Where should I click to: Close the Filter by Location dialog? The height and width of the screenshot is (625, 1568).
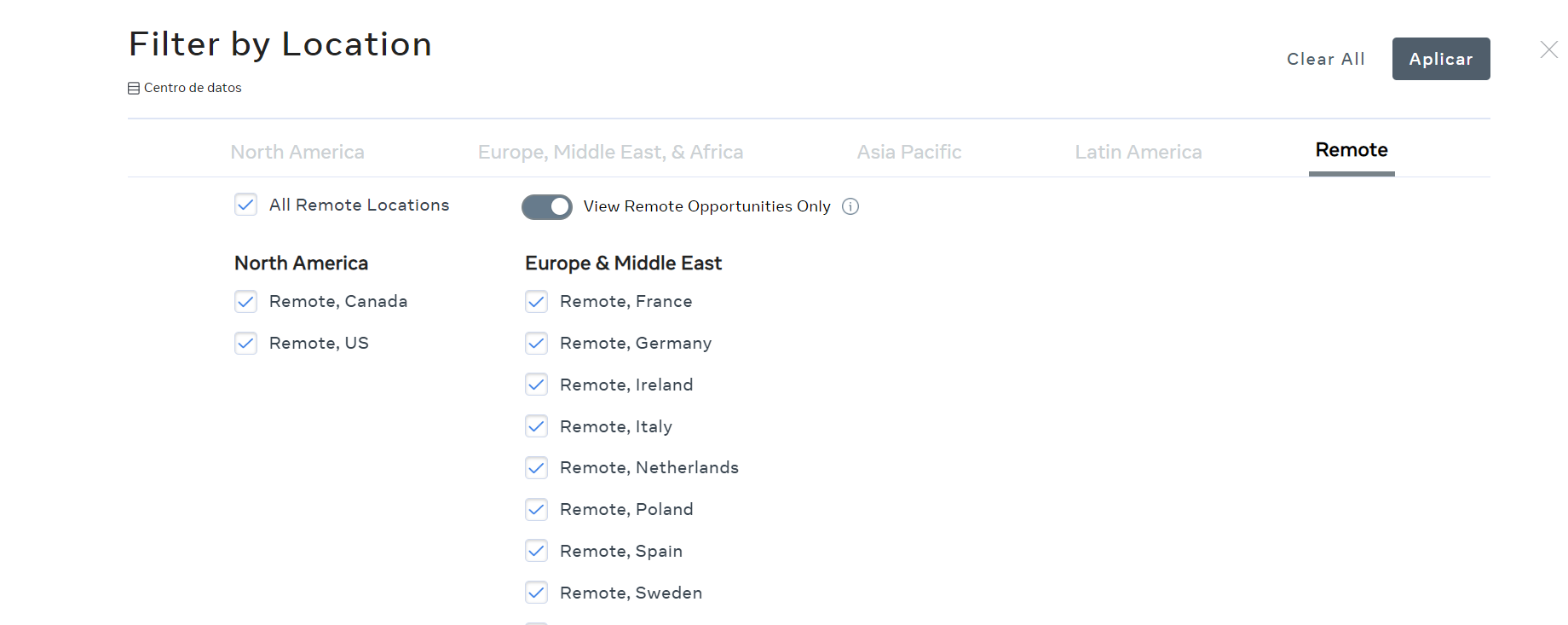tap(1548, 50)
